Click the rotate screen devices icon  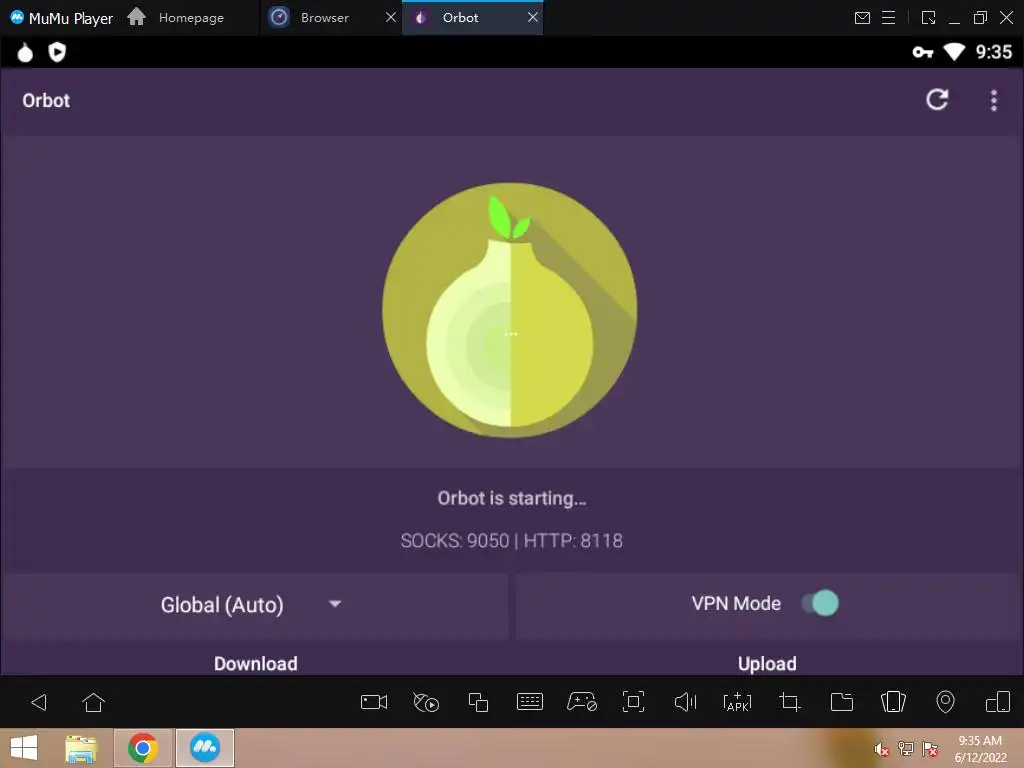(x=997, y=702)
